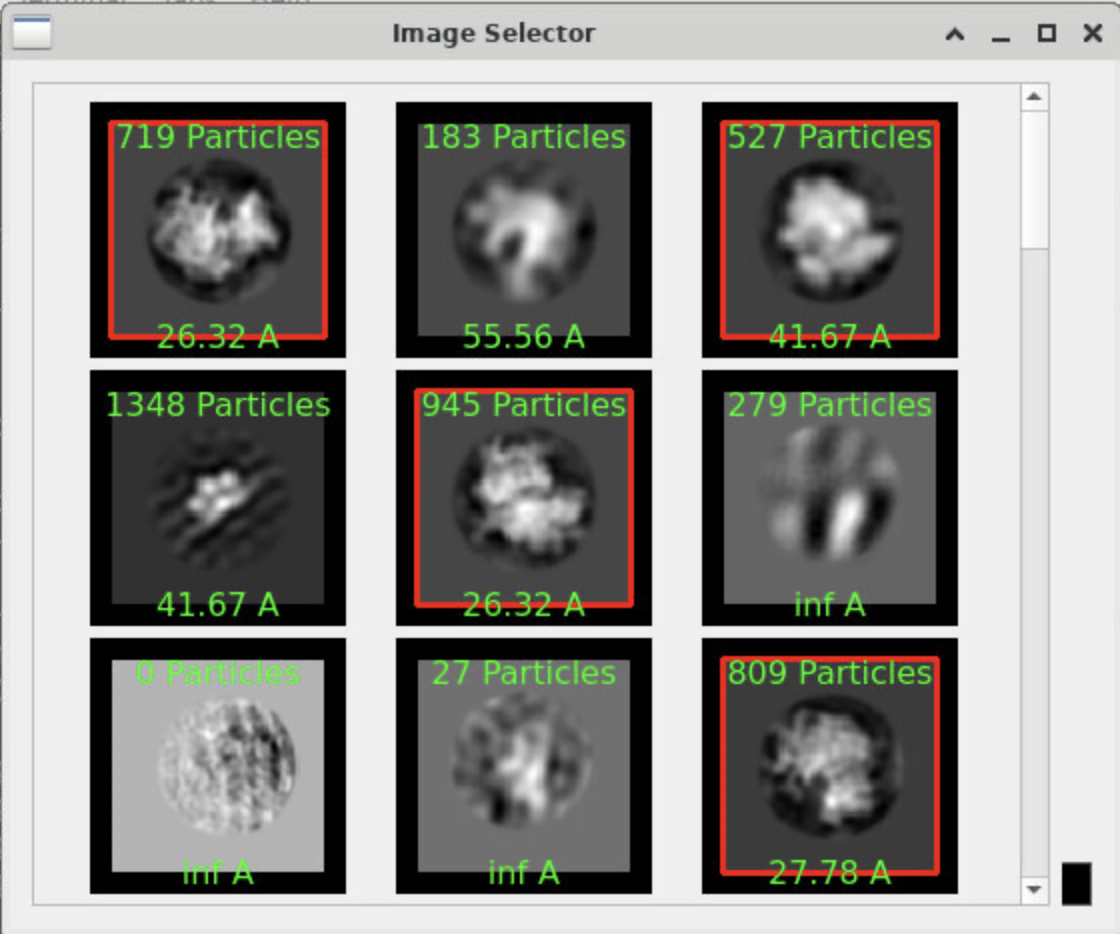Roll up the window with caret button
The height and width of the screenshot is (934, 1120).
coord(955,34)
